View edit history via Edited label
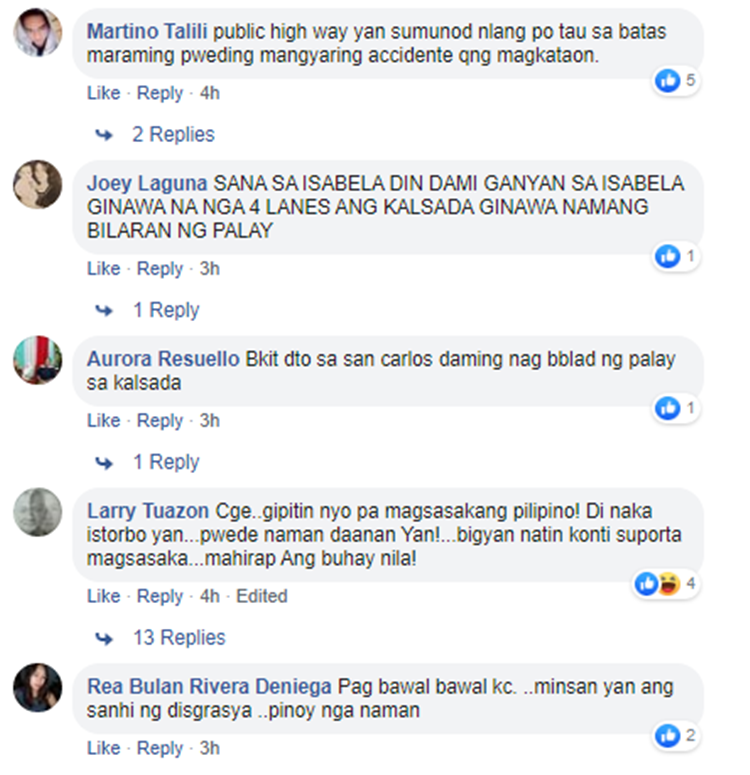The width and height of the screenshot is (750, 775). [x=262, y=596]
